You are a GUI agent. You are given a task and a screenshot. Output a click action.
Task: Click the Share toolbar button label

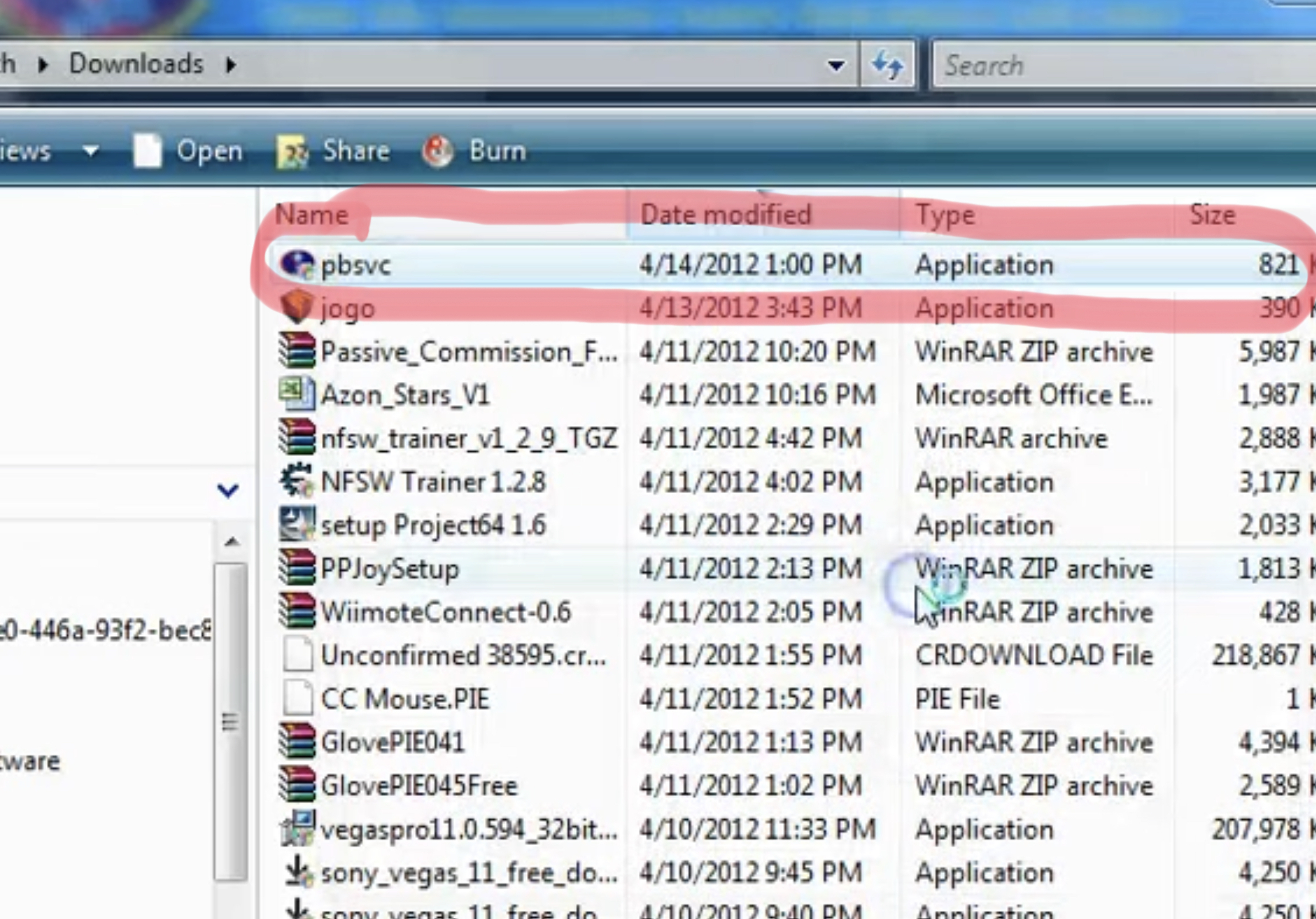(356, 150)
